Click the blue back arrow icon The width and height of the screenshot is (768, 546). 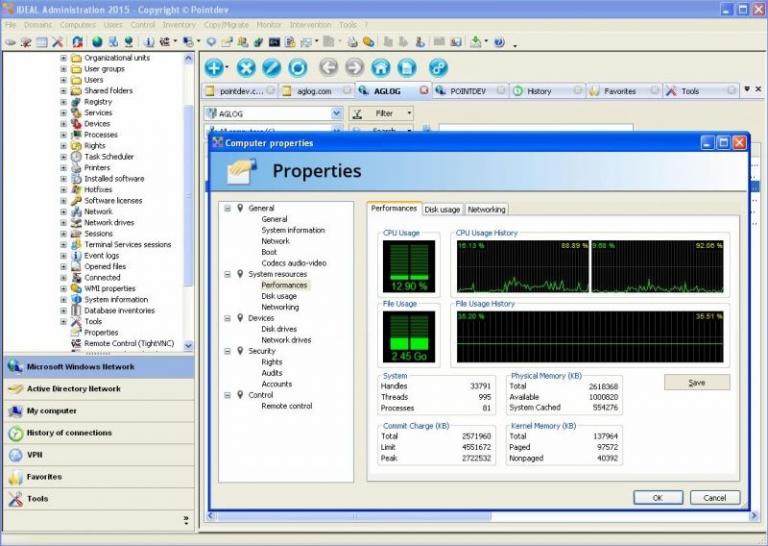(x=328, y=68)
